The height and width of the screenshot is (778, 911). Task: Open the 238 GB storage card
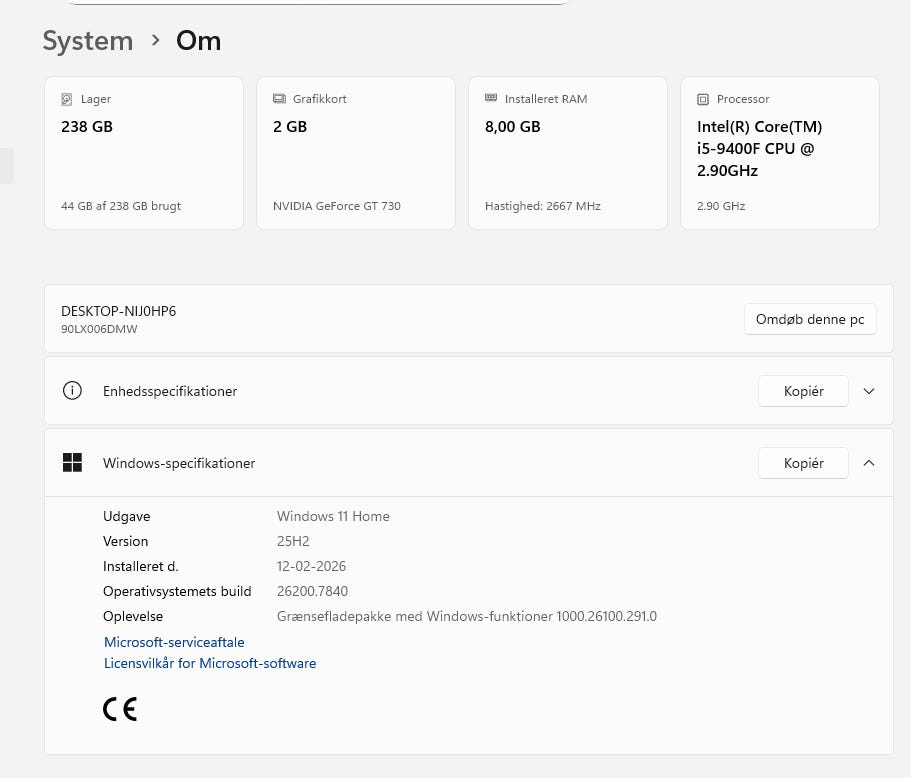[x=144, y=153]
